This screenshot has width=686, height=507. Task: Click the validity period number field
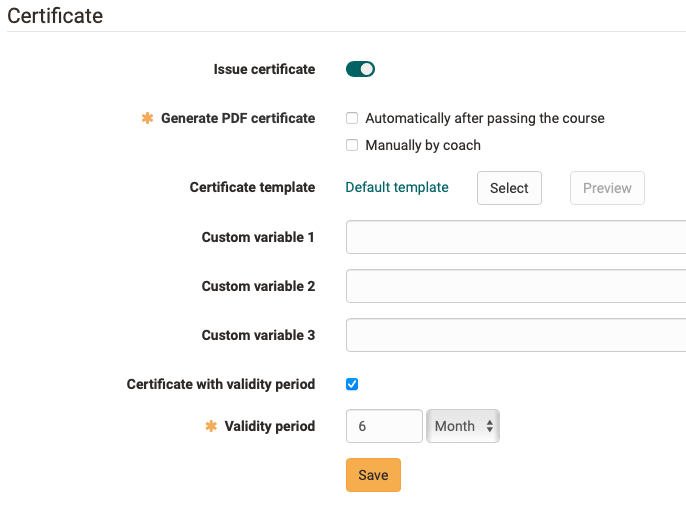[x=384, y=426]
